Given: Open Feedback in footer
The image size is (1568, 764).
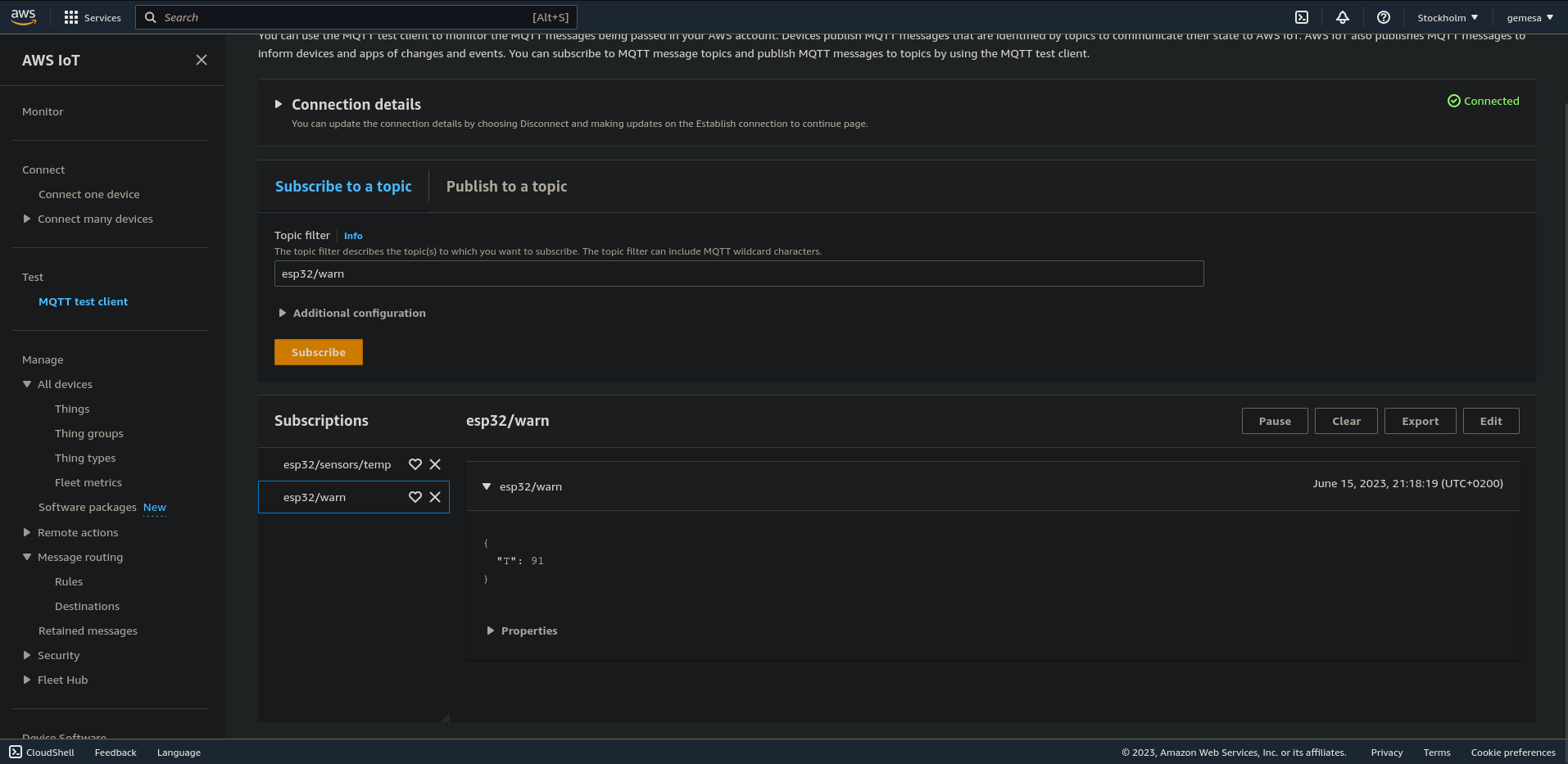Looking at the screenshot, I should [x=116, y=753].
